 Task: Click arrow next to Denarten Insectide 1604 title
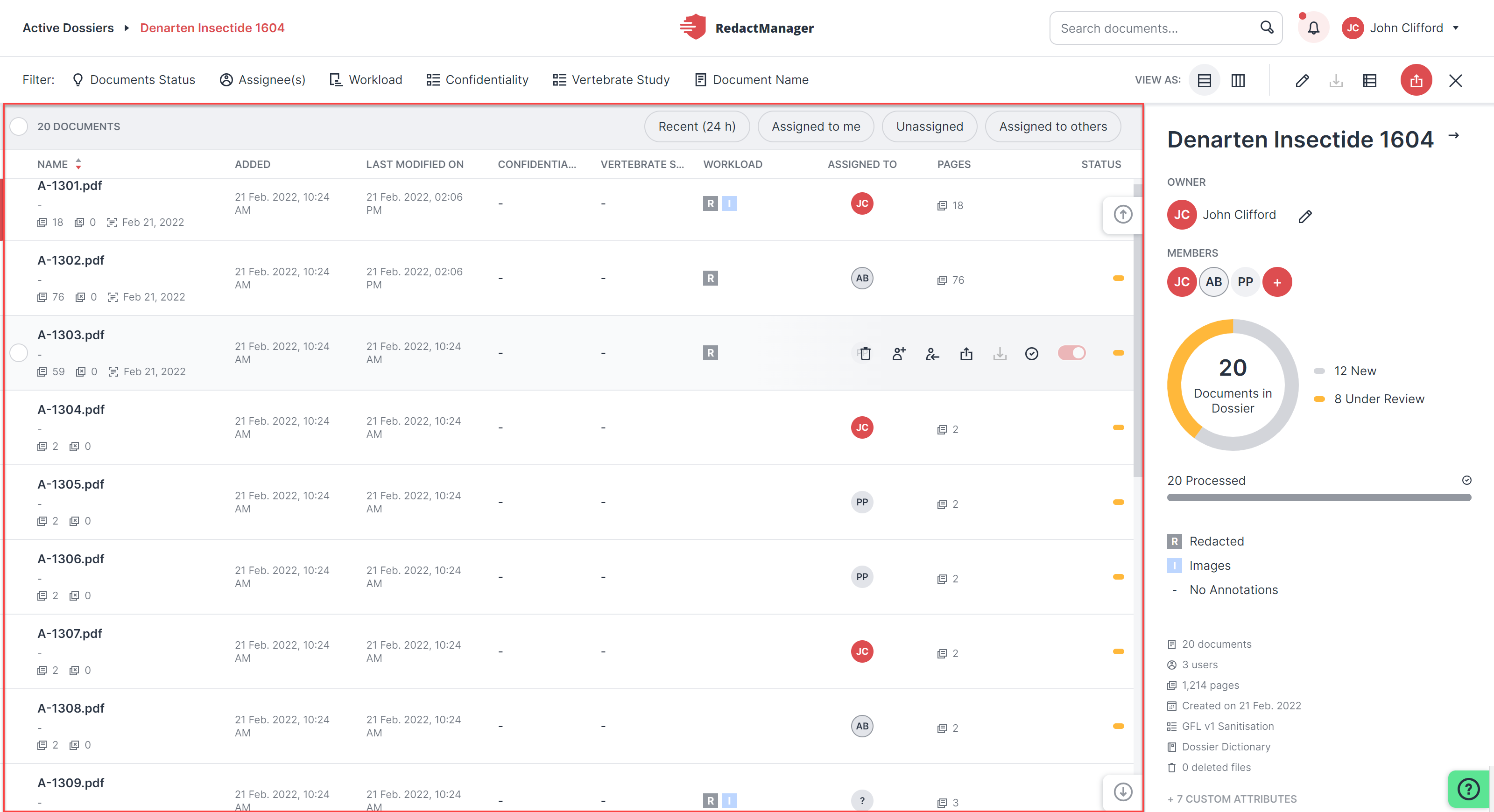[1453, 136]
